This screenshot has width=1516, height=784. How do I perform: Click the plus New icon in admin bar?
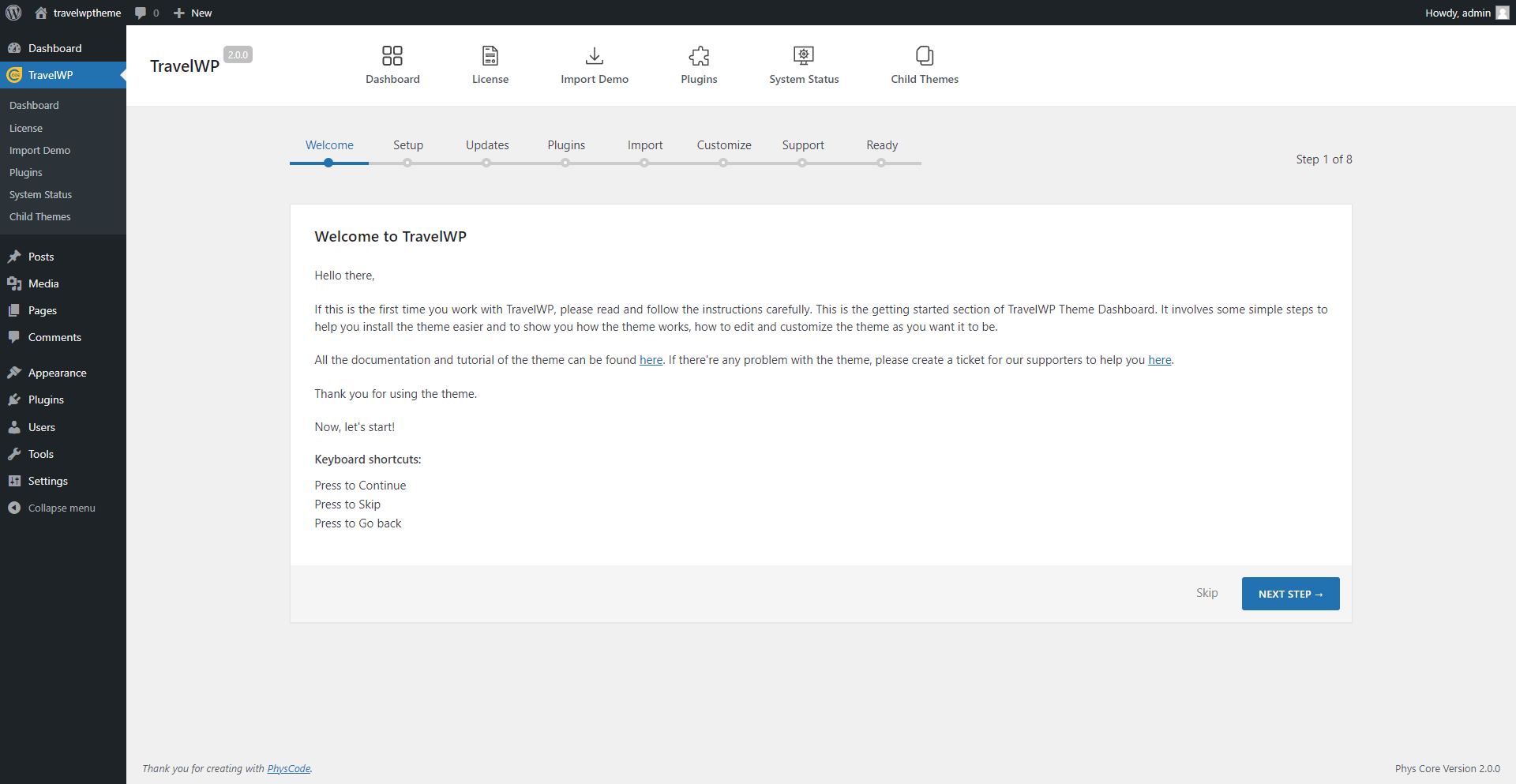tap(179, 13)
